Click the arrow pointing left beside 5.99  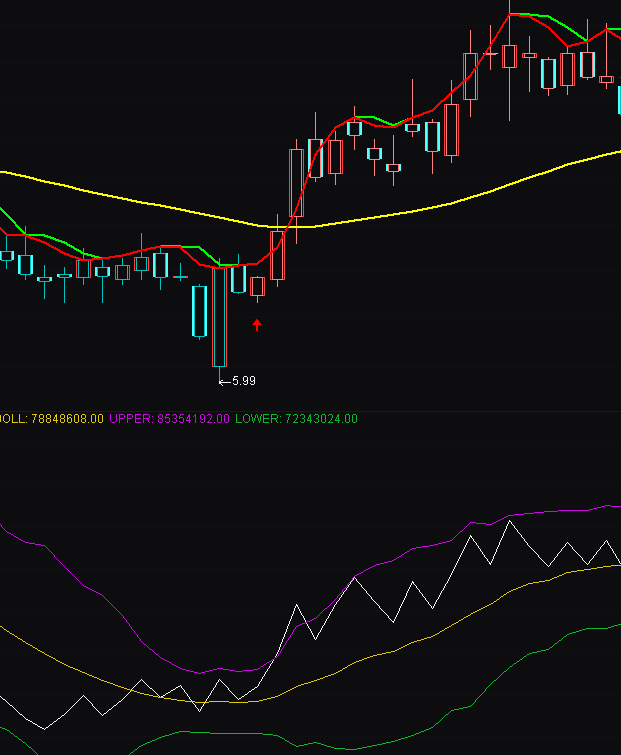tap(223, 381)
